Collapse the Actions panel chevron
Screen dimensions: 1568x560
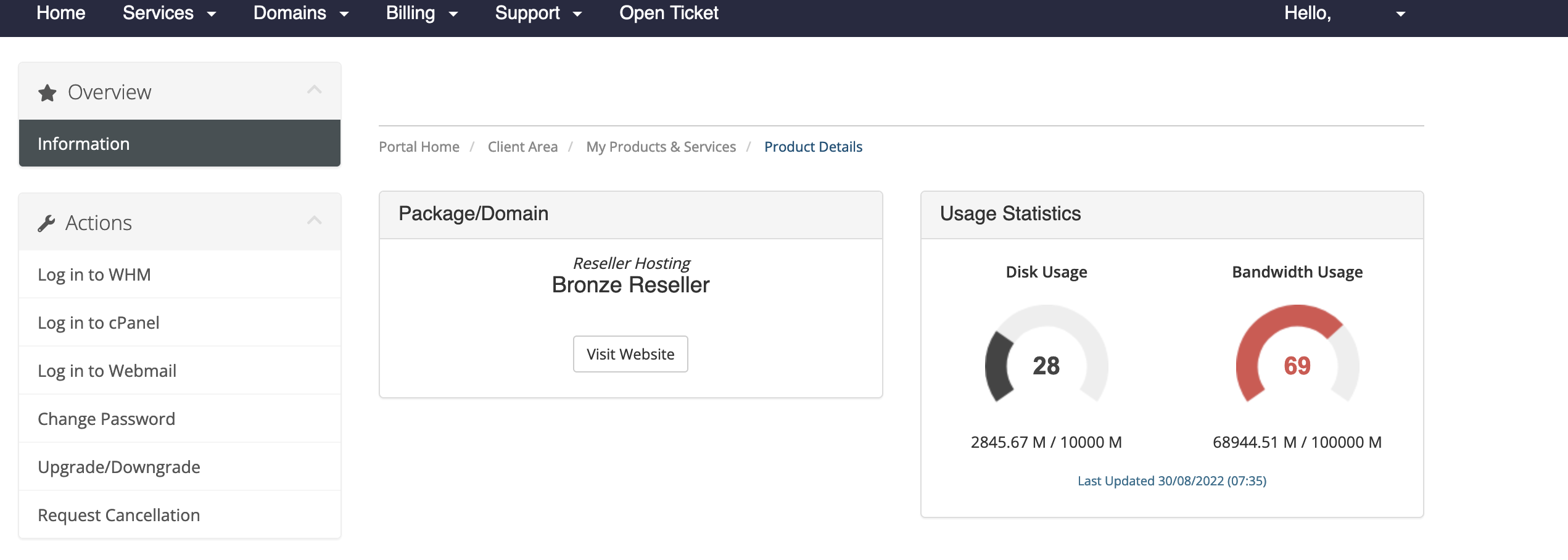[315, 221]
